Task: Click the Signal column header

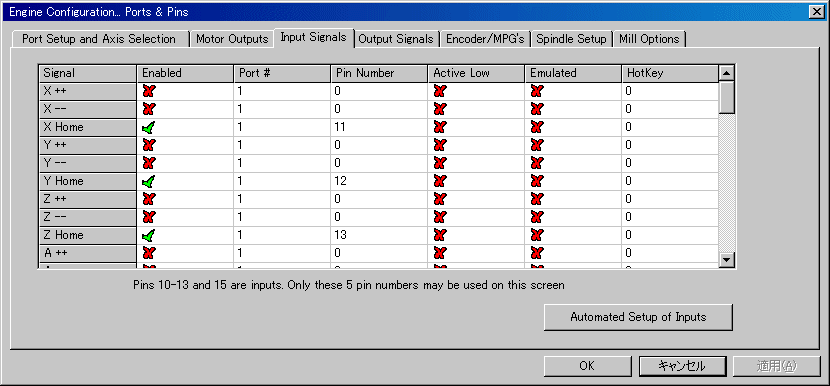Action: point(87,73)
